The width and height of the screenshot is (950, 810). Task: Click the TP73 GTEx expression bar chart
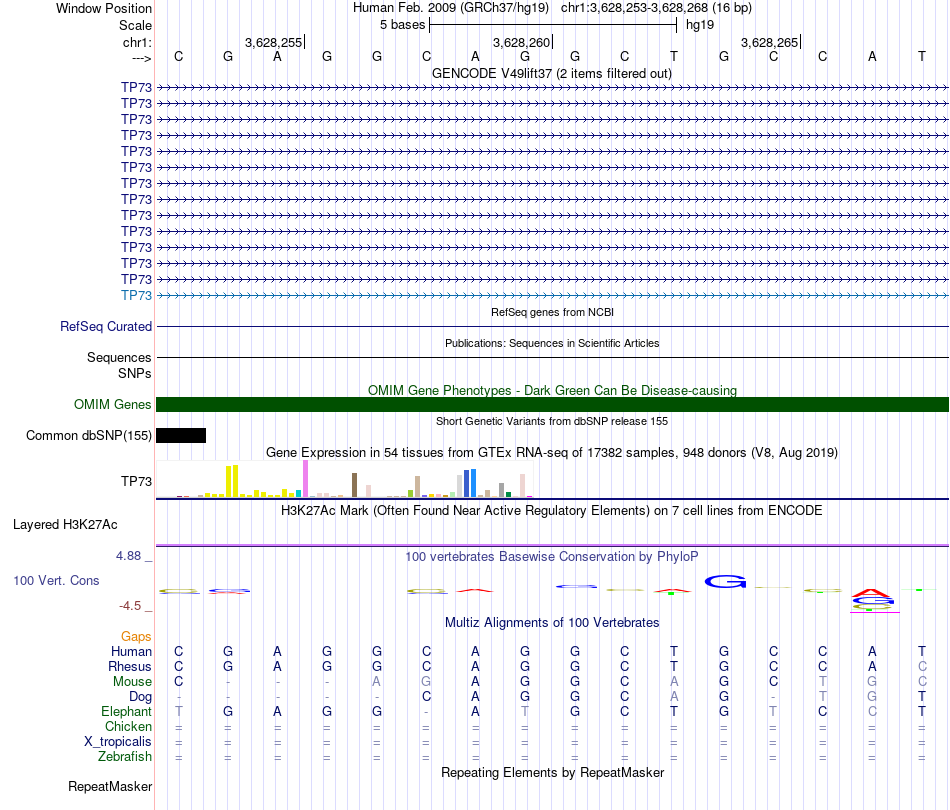(x=344, y=479)
